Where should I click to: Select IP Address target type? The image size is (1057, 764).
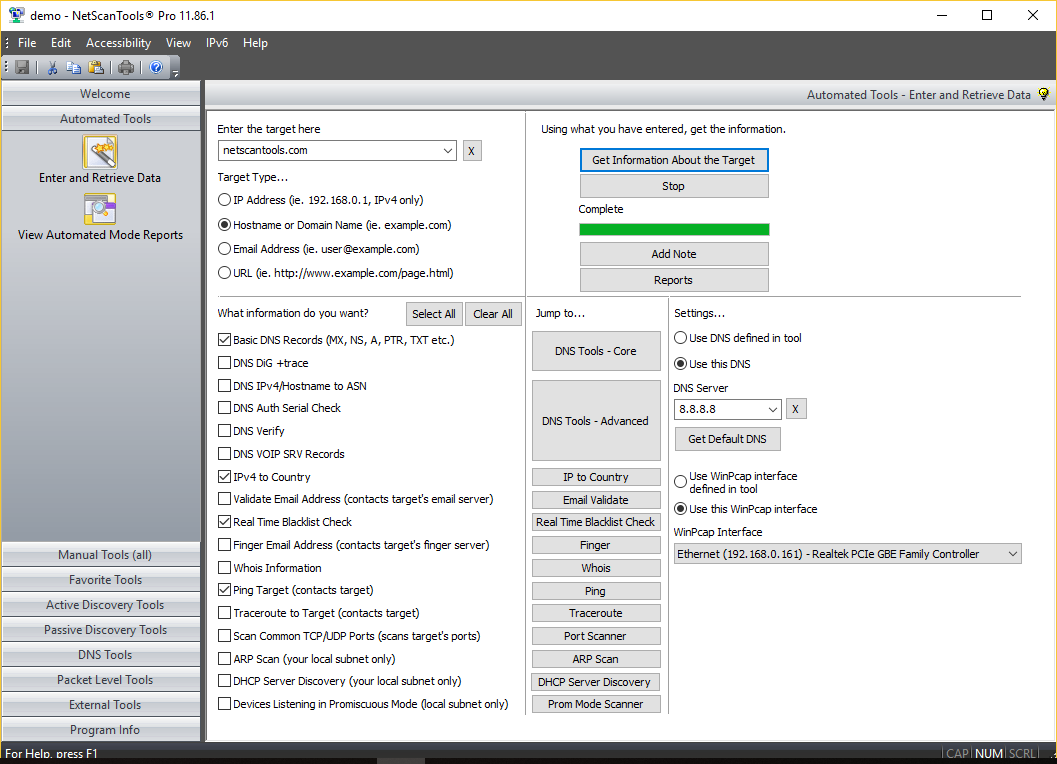point(224,200)
